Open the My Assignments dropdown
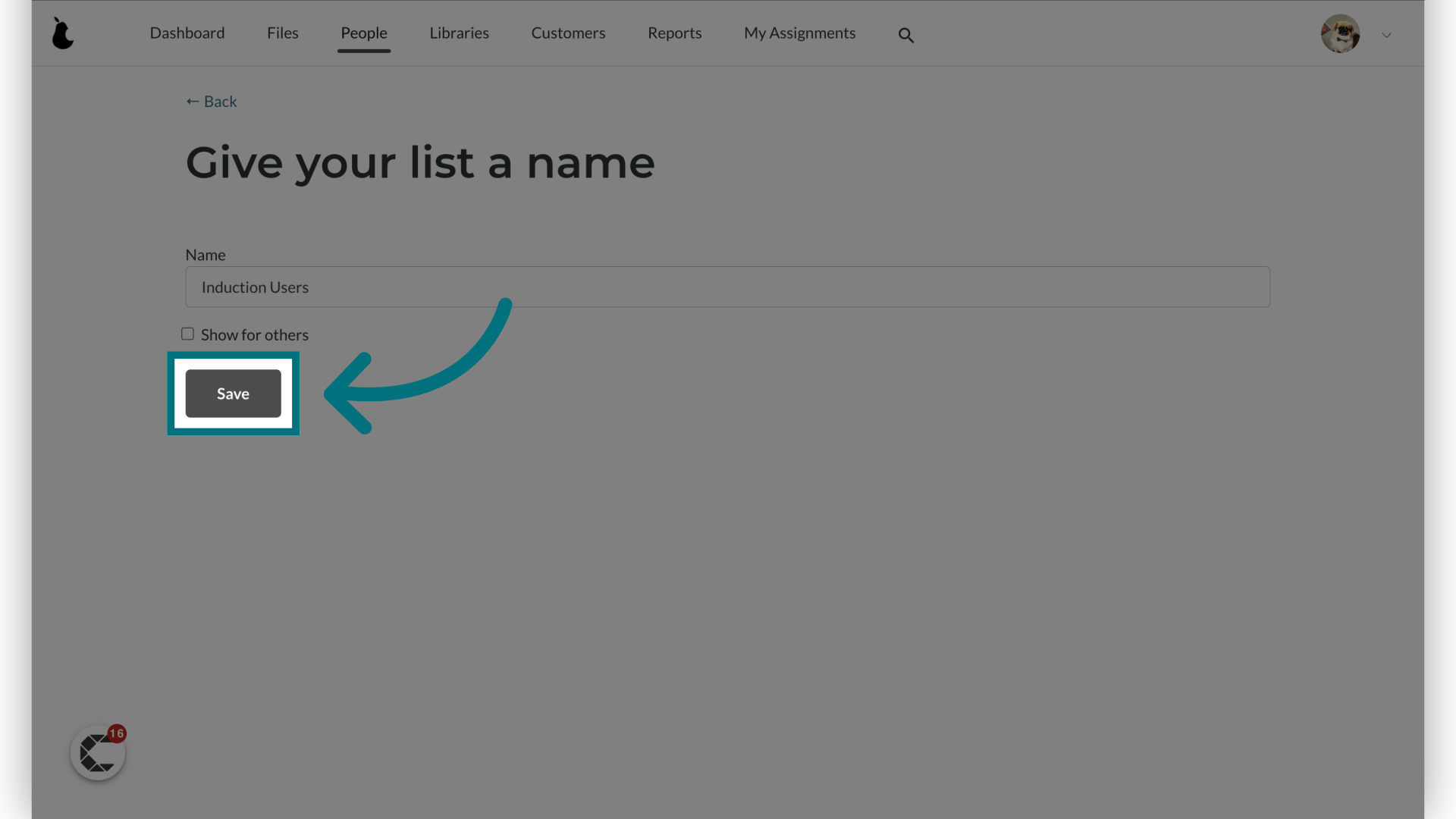Viewport: 1456px width, 819px height. [800, 33]
